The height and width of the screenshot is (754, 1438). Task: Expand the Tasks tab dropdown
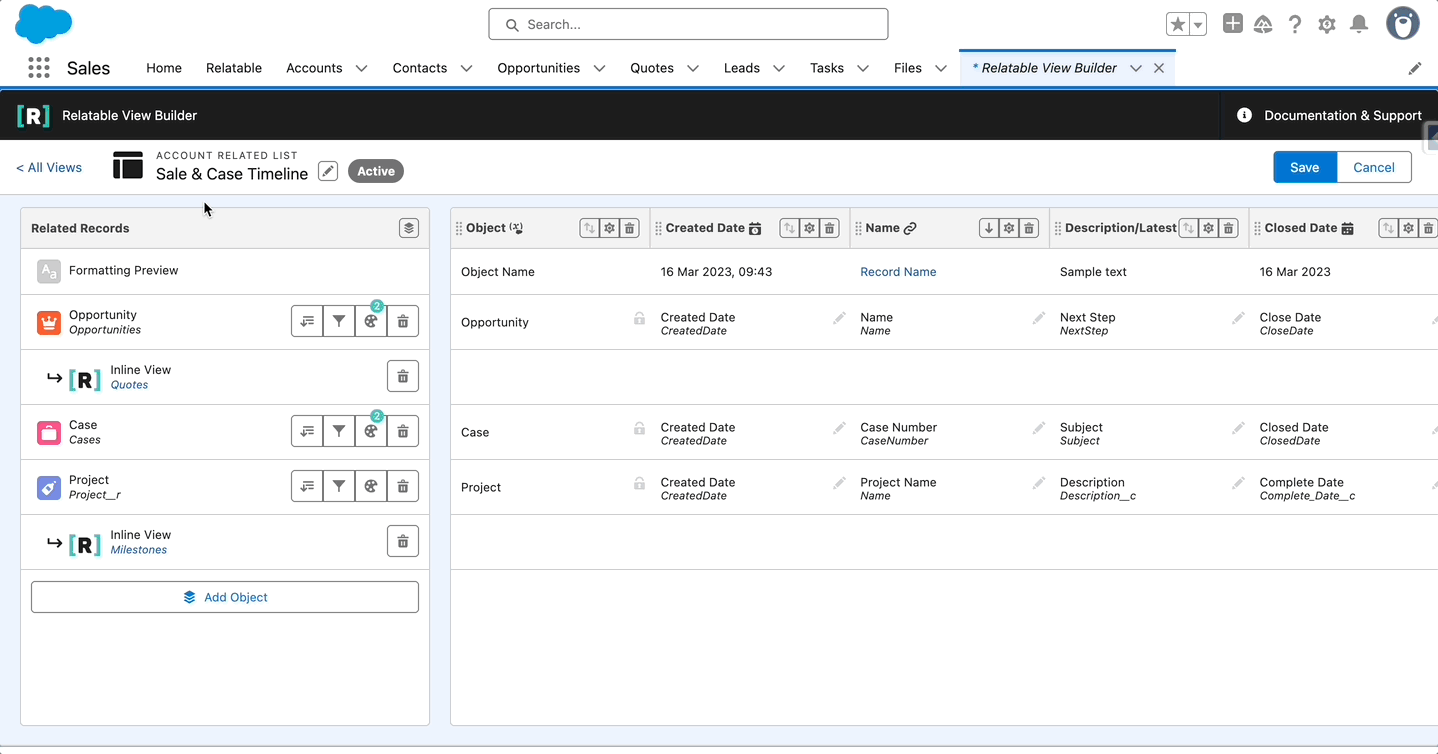coord(863,68)
